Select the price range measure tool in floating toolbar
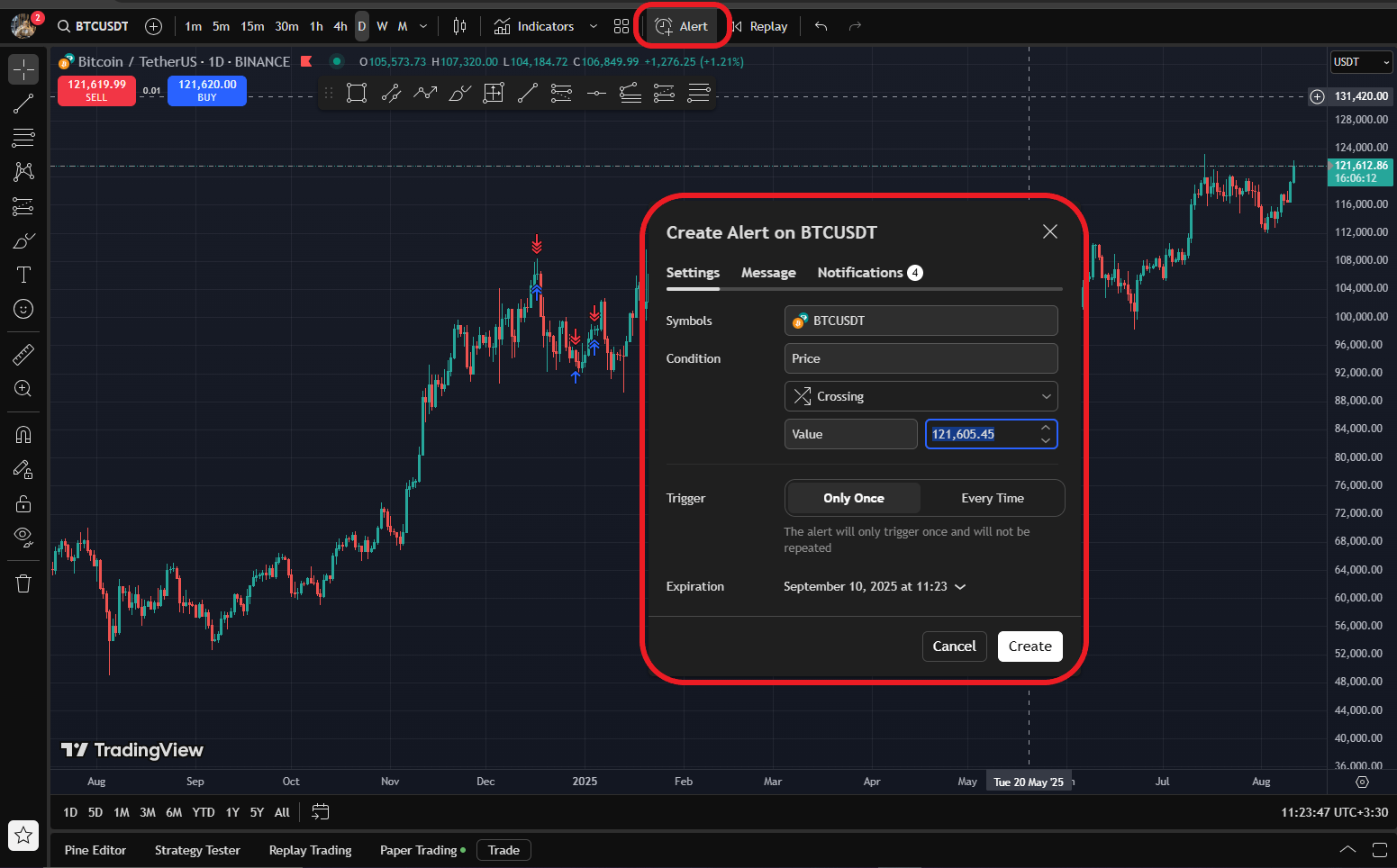 [x=494, y=93]
